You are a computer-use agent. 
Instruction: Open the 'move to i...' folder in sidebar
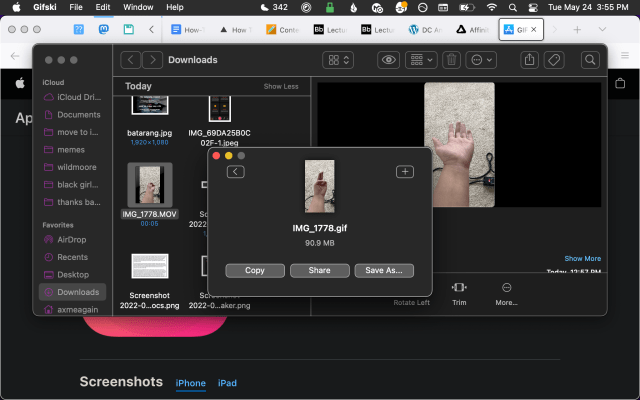click(73, 132)
